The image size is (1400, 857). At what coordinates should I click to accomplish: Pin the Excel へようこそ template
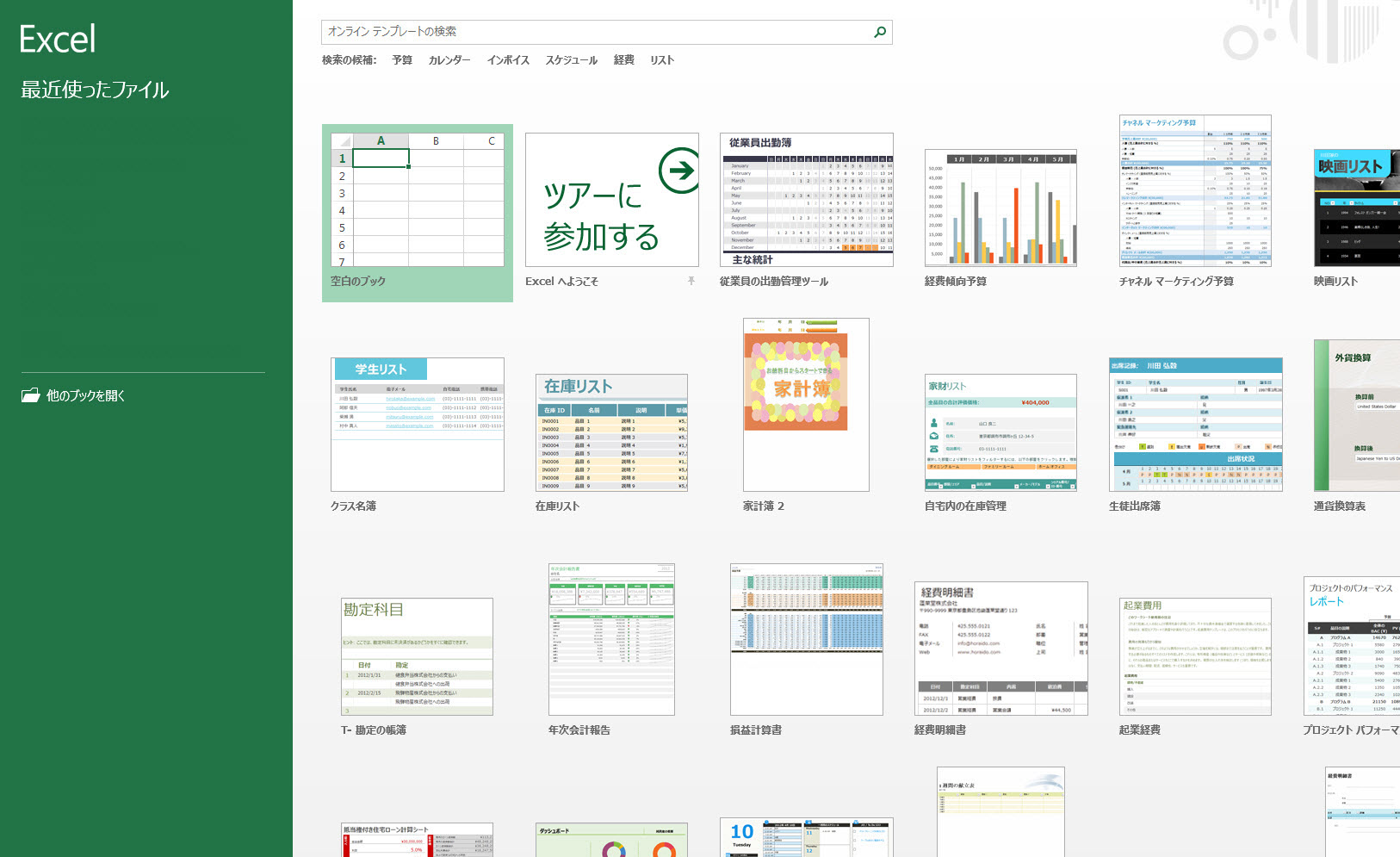[691, 281]
